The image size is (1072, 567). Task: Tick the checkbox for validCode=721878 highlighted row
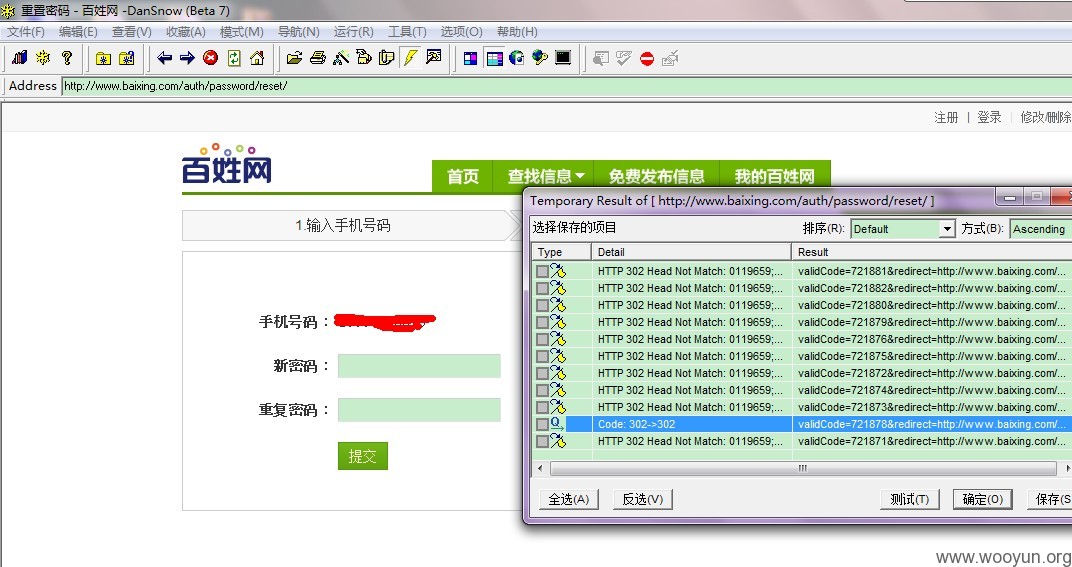[x=542, y=425]
